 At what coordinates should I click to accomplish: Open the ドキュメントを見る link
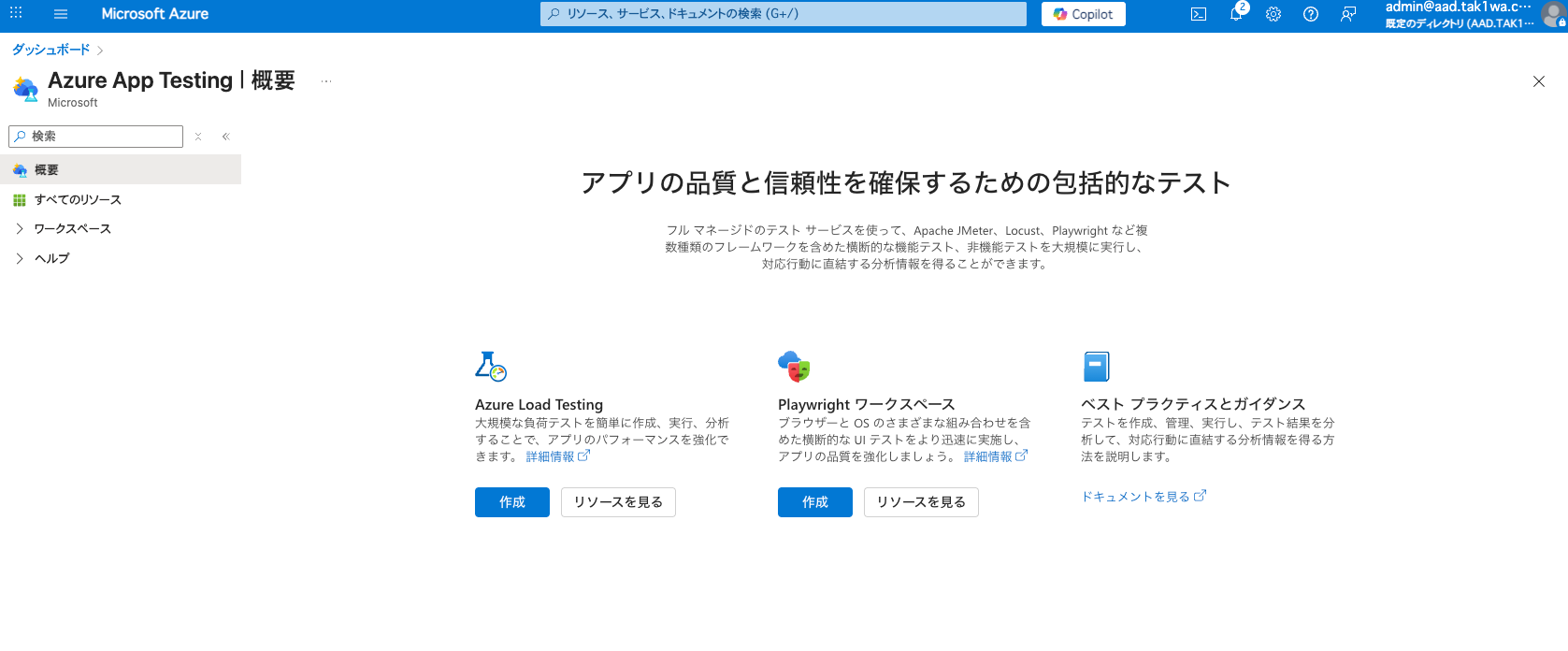1144,497
